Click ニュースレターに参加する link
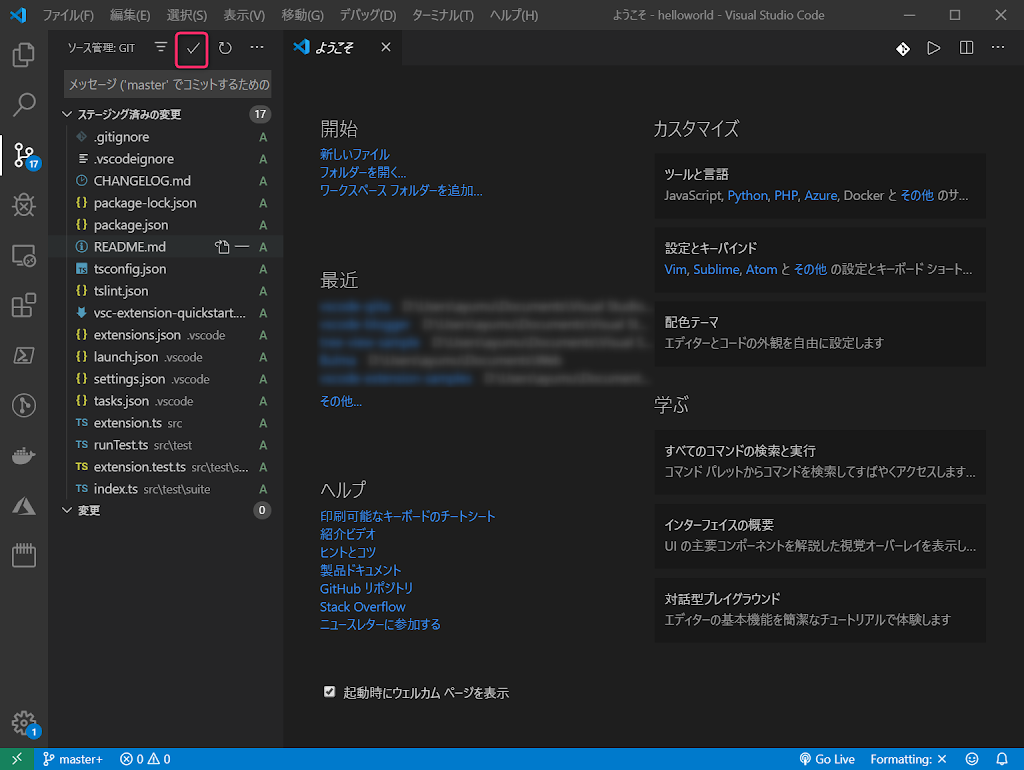The height and width of the screenshot is (770, 1024). coord(380,624)
